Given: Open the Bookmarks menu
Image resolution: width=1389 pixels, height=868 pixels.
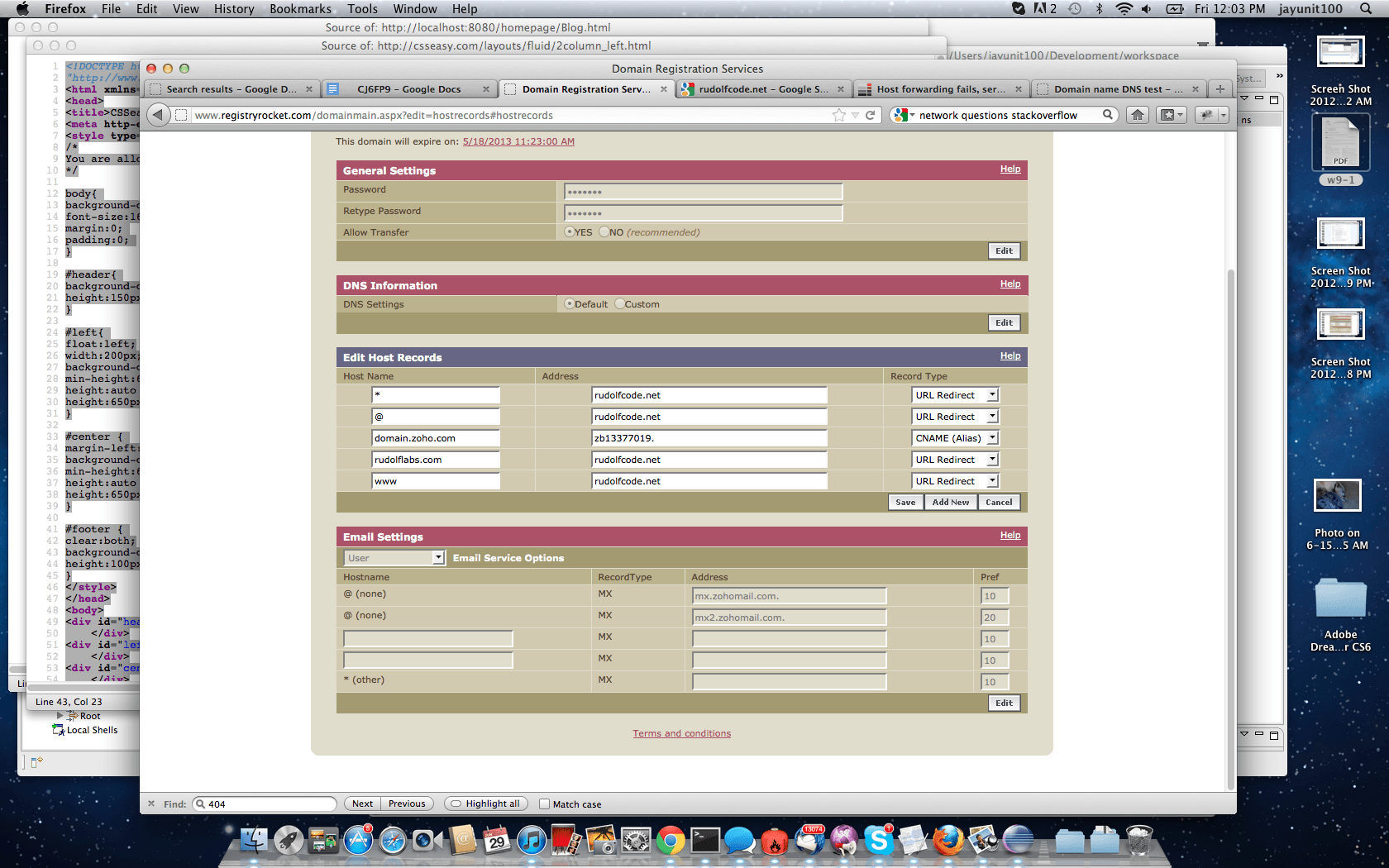Looking at the screenshot, I should click(x=301, y=8).
